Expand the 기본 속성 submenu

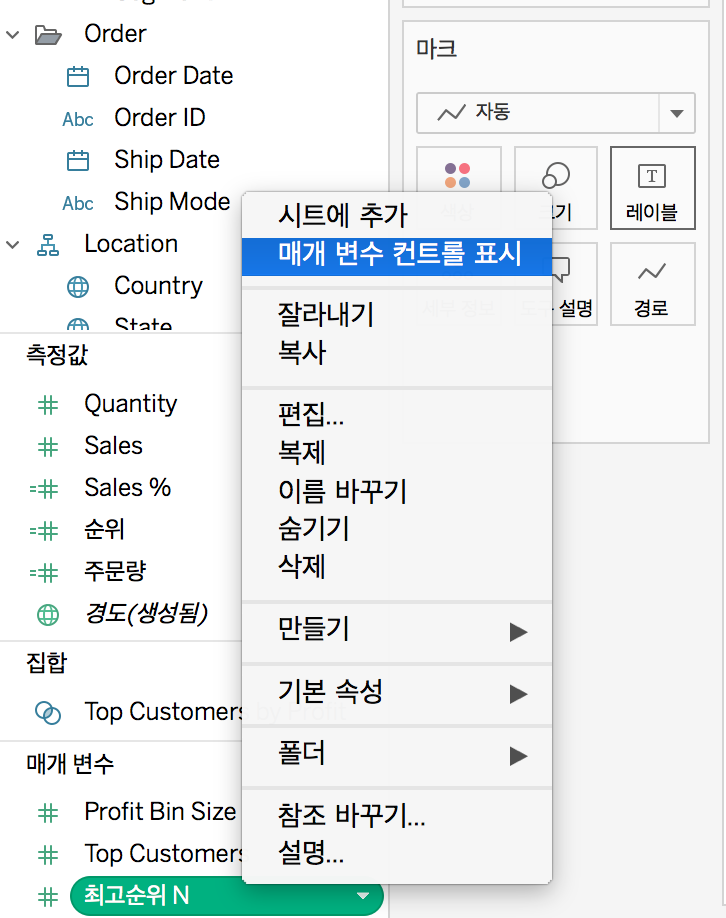click(x=397, y=693)
